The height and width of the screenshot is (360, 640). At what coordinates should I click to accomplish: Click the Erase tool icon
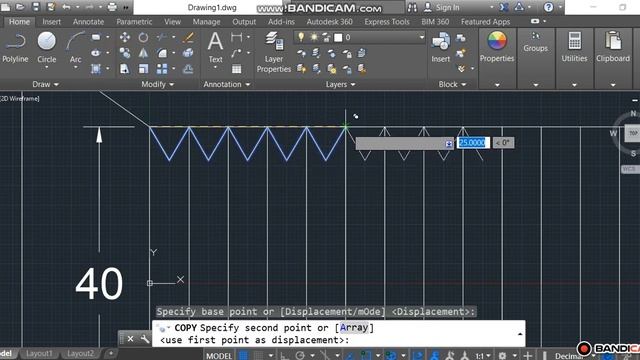click(x=188, y=38)
